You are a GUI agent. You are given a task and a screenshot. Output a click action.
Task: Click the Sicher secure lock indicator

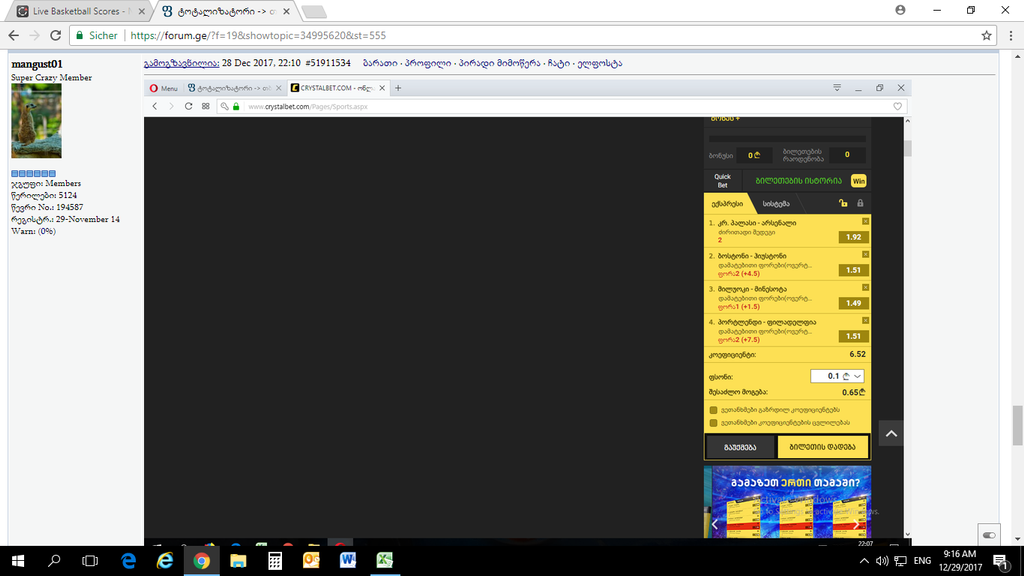pyautogui.click(x=97, y=35)
